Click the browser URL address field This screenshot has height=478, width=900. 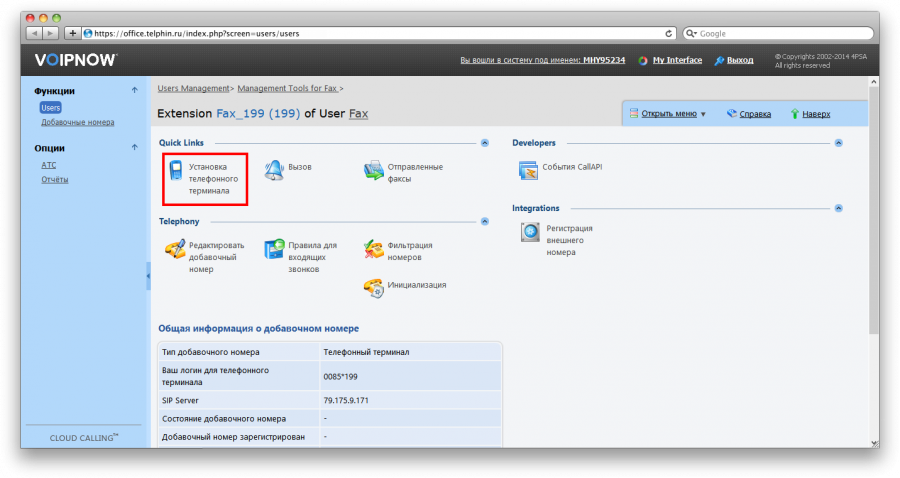click(379, 33)
